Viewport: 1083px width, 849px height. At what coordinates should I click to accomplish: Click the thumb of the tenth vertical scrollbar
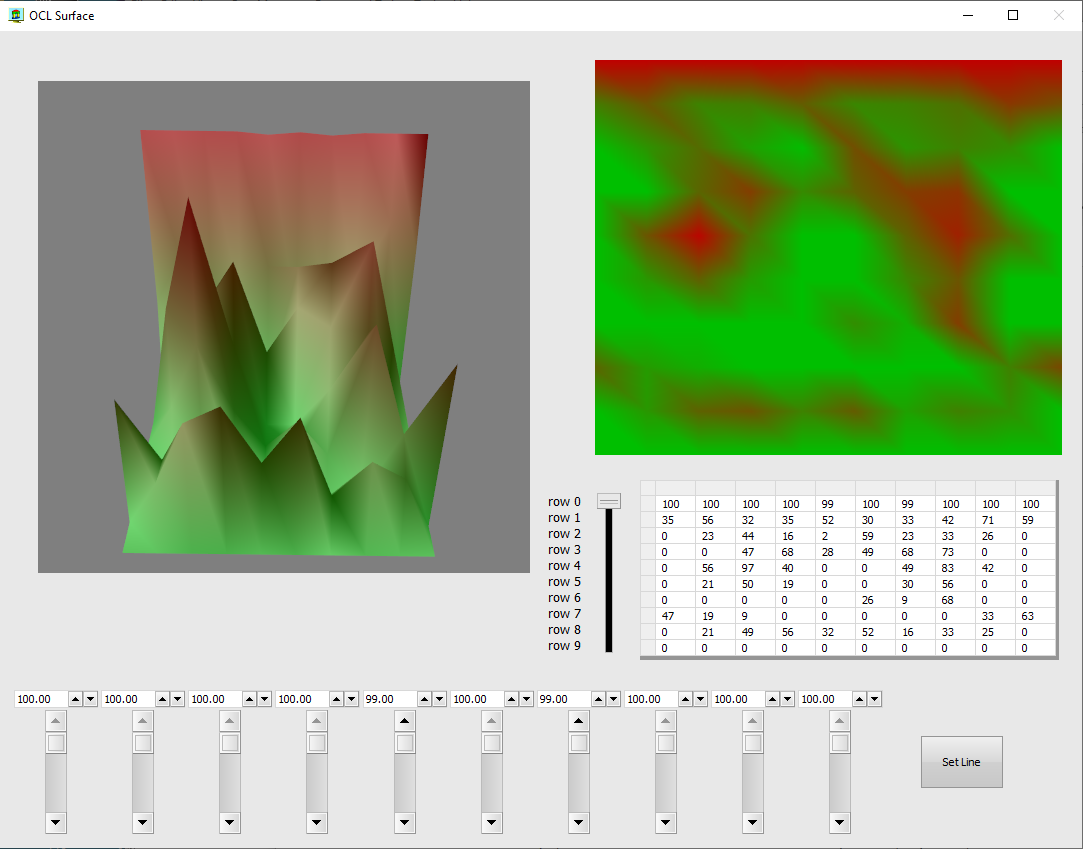point(840,743)
